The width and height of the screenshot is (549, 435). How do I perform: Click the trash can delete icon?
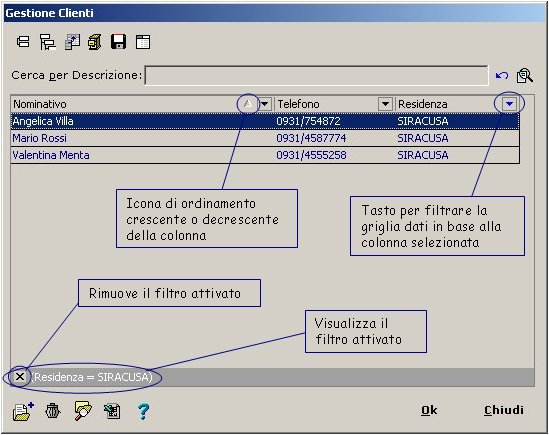53,411
